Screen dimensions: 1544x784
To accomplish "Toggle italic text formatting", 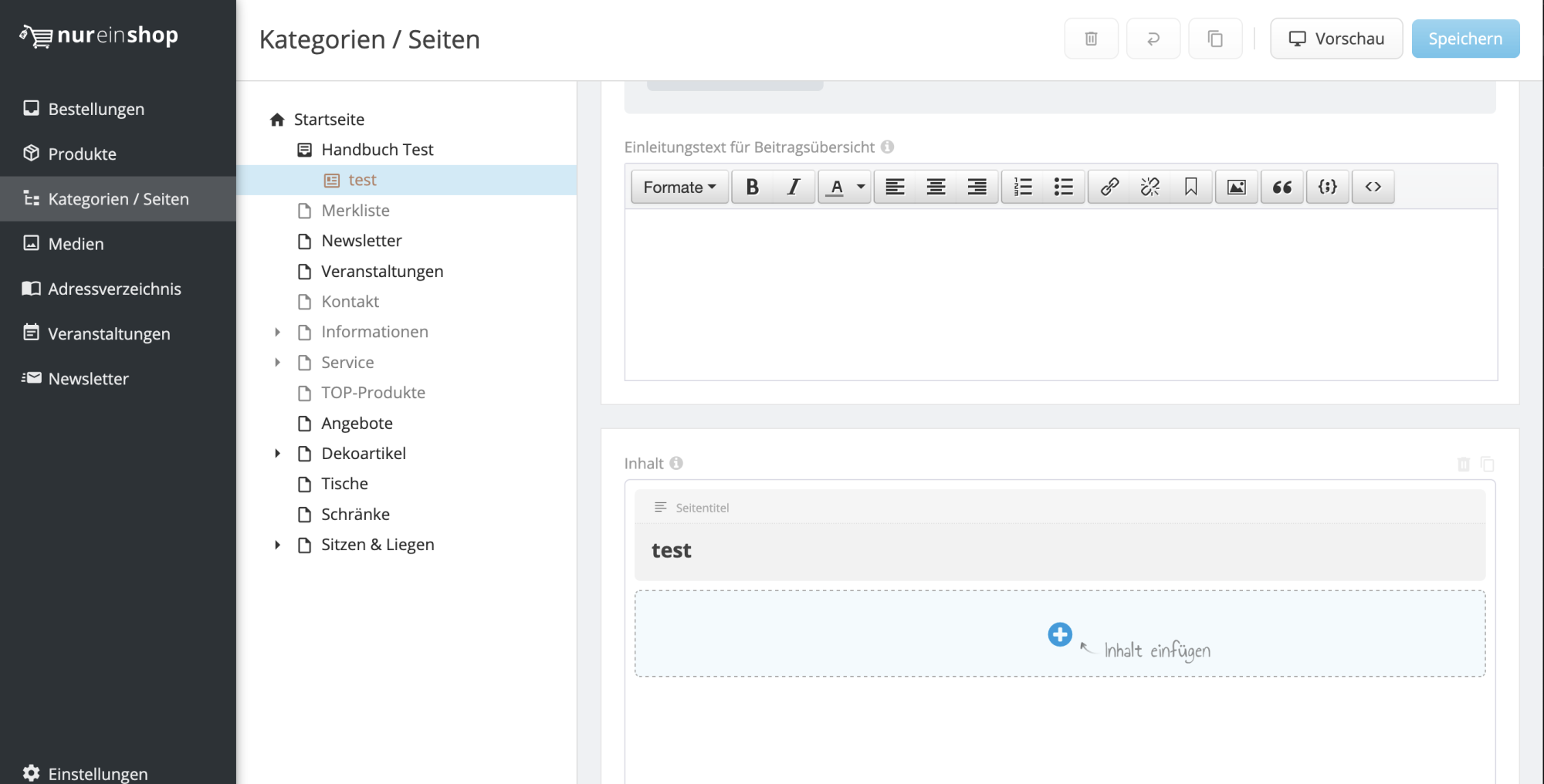I will pos(793,188).
